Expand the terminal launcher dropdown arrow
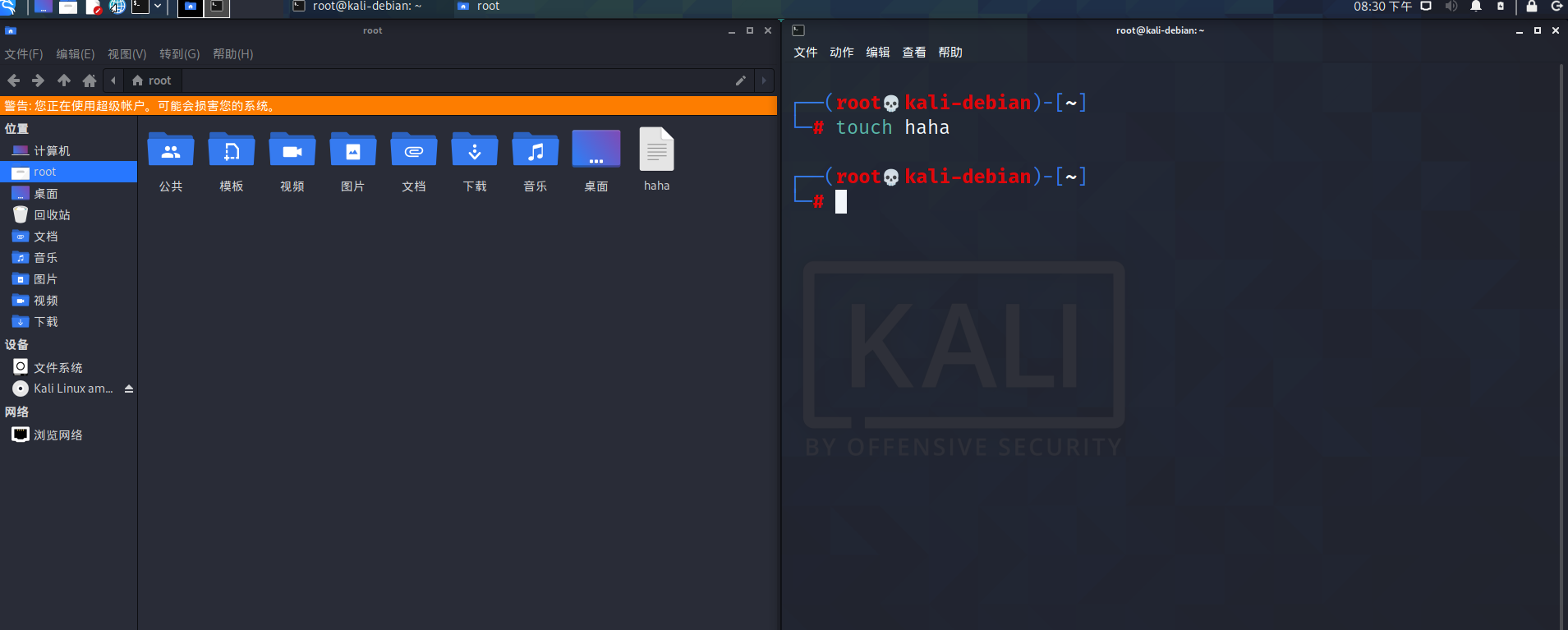Screen dimensions: 1568x630 (x=158, y=7)
